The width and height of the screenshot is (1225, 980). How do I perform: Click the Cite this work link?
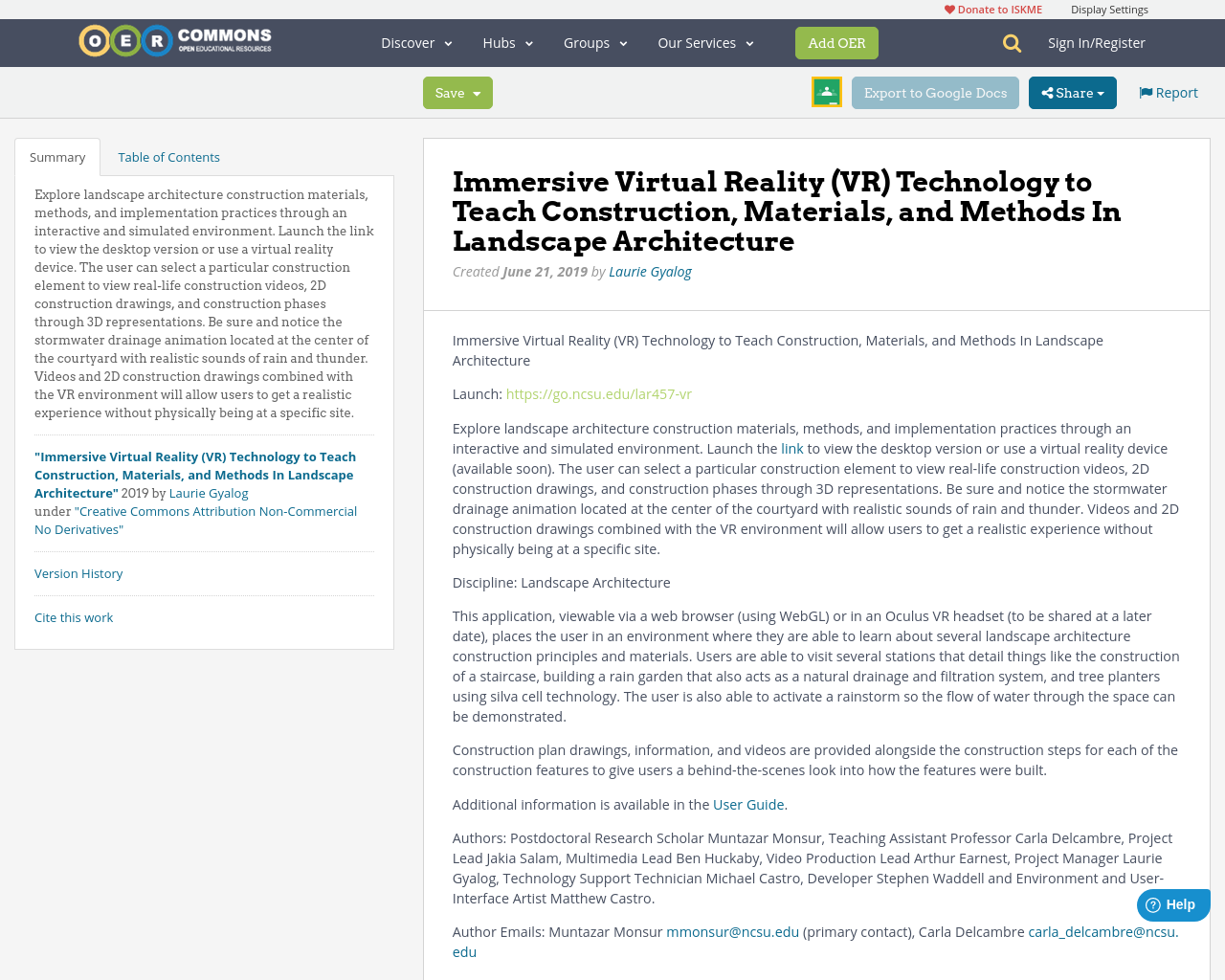click(74, 617)
